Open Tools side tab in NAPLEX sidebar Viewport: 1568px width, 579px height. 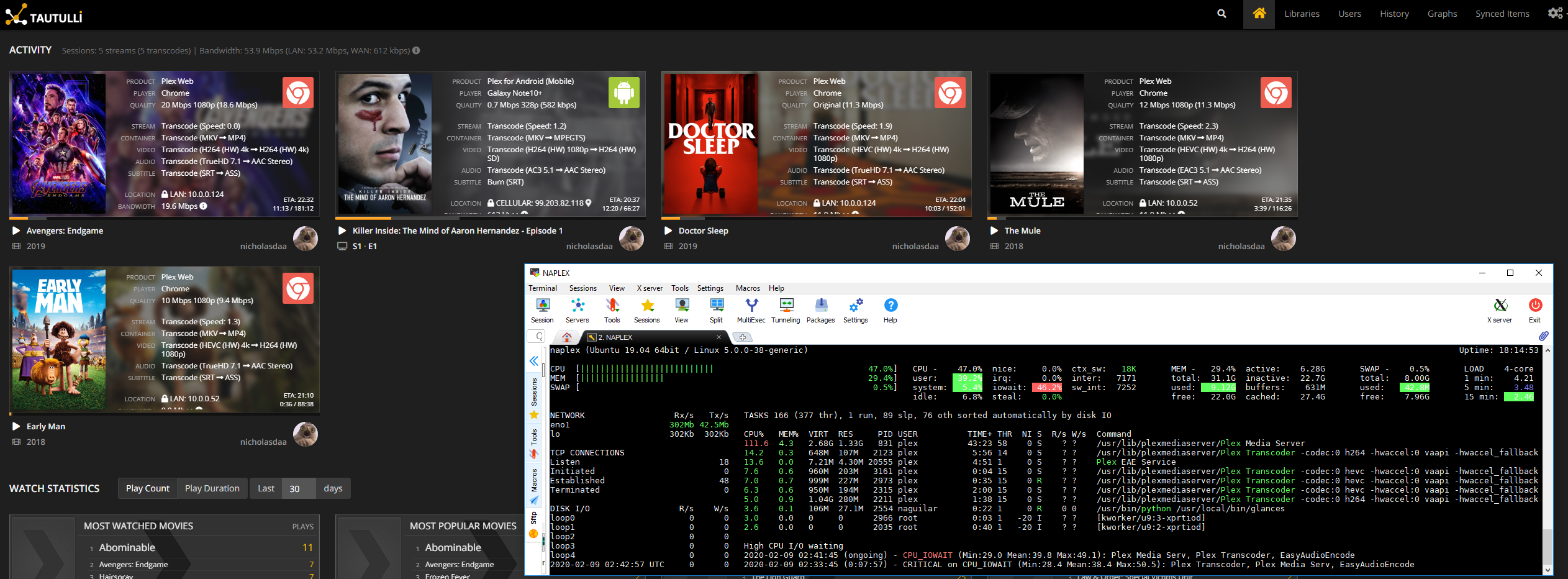[x=534, y=444]
